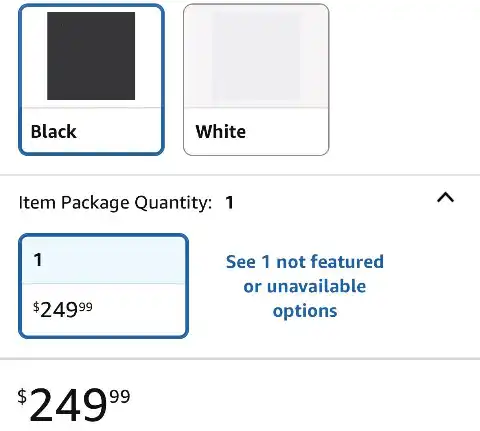
Task: Click the White option card's thumbnail area
Action: (x=256, y=57)
